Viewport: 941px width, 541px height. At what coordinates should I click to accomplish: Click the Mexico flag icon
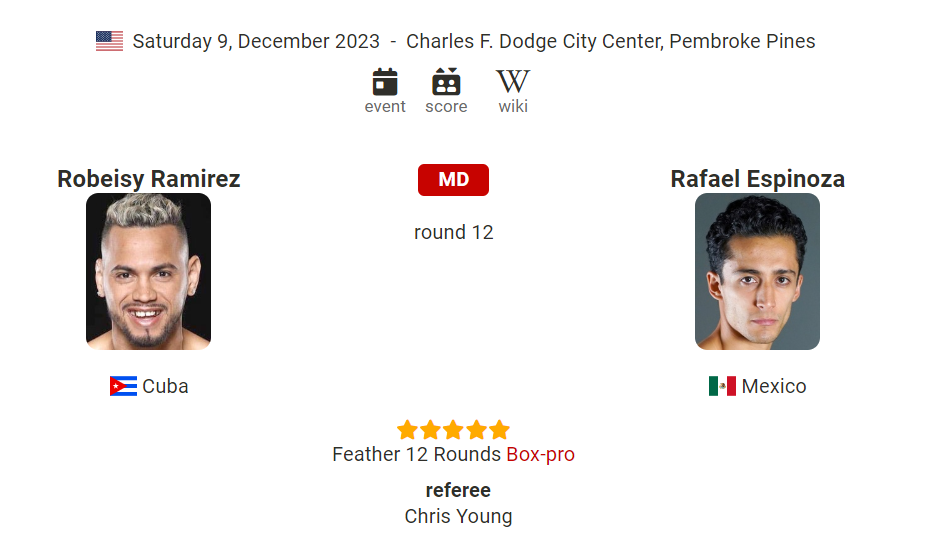(722, 386)
